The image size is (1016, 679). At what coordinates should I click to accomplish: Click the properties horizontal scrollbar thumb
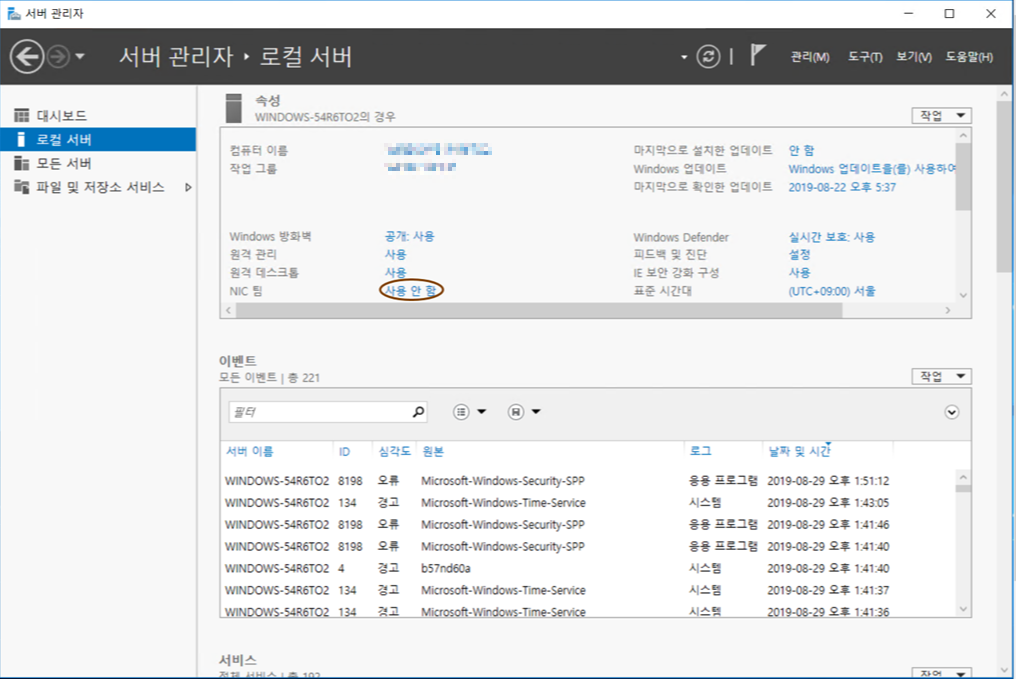[539, 311]
